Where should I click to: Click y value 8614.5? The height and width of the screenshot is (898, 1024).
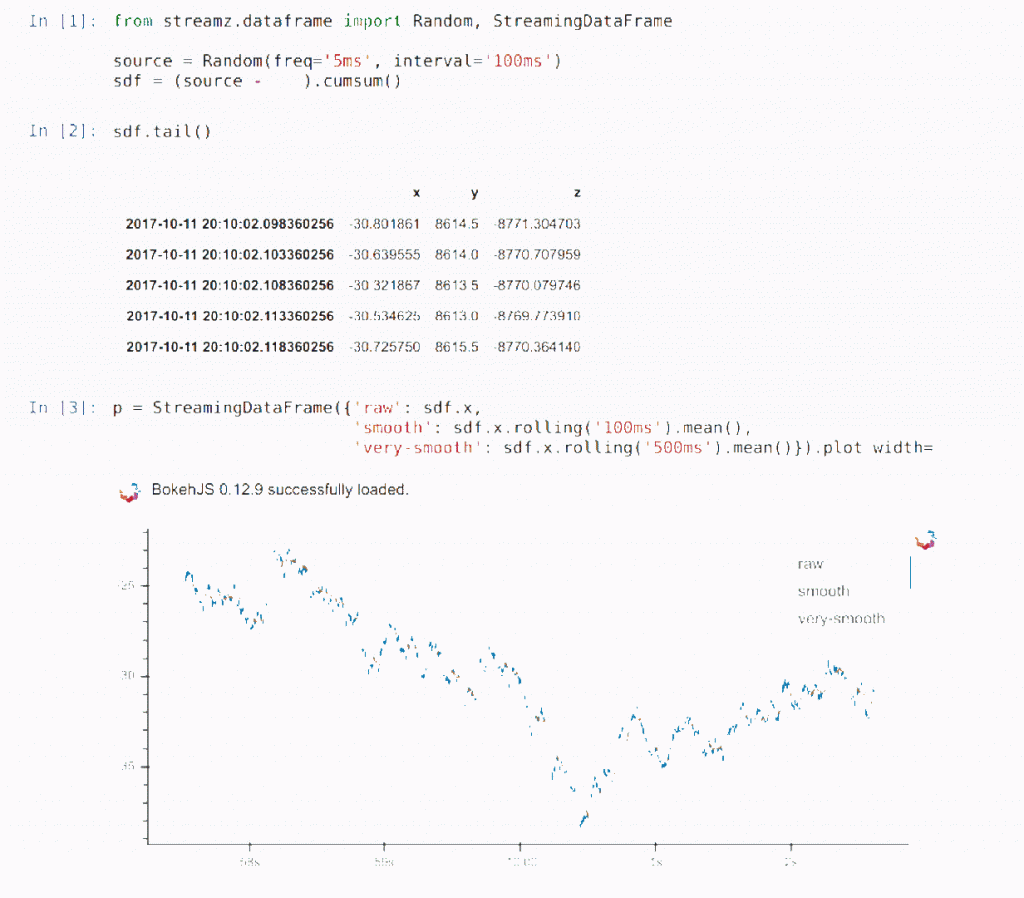click(x=456, y=224)
